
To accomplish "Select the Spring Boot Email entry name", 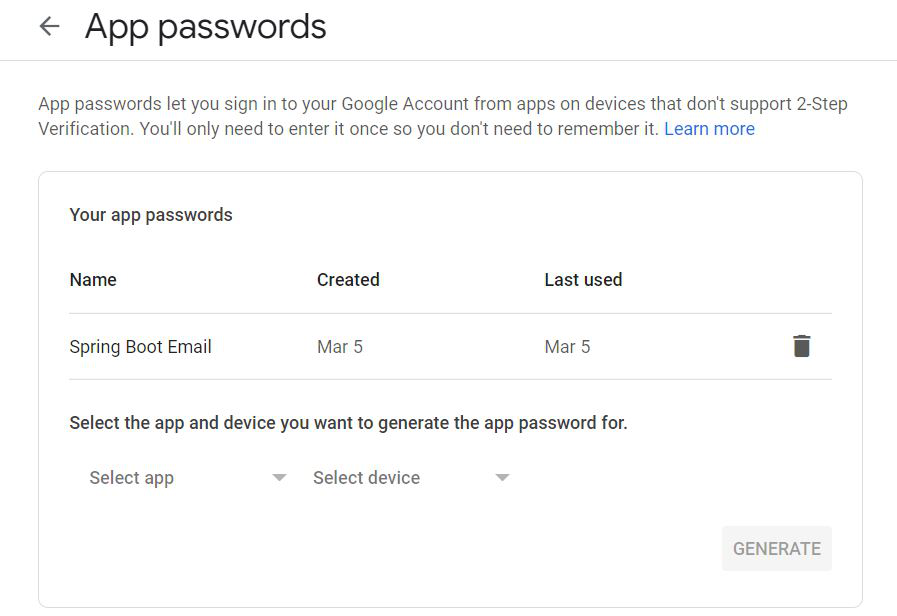I will [x=141, y=347].
